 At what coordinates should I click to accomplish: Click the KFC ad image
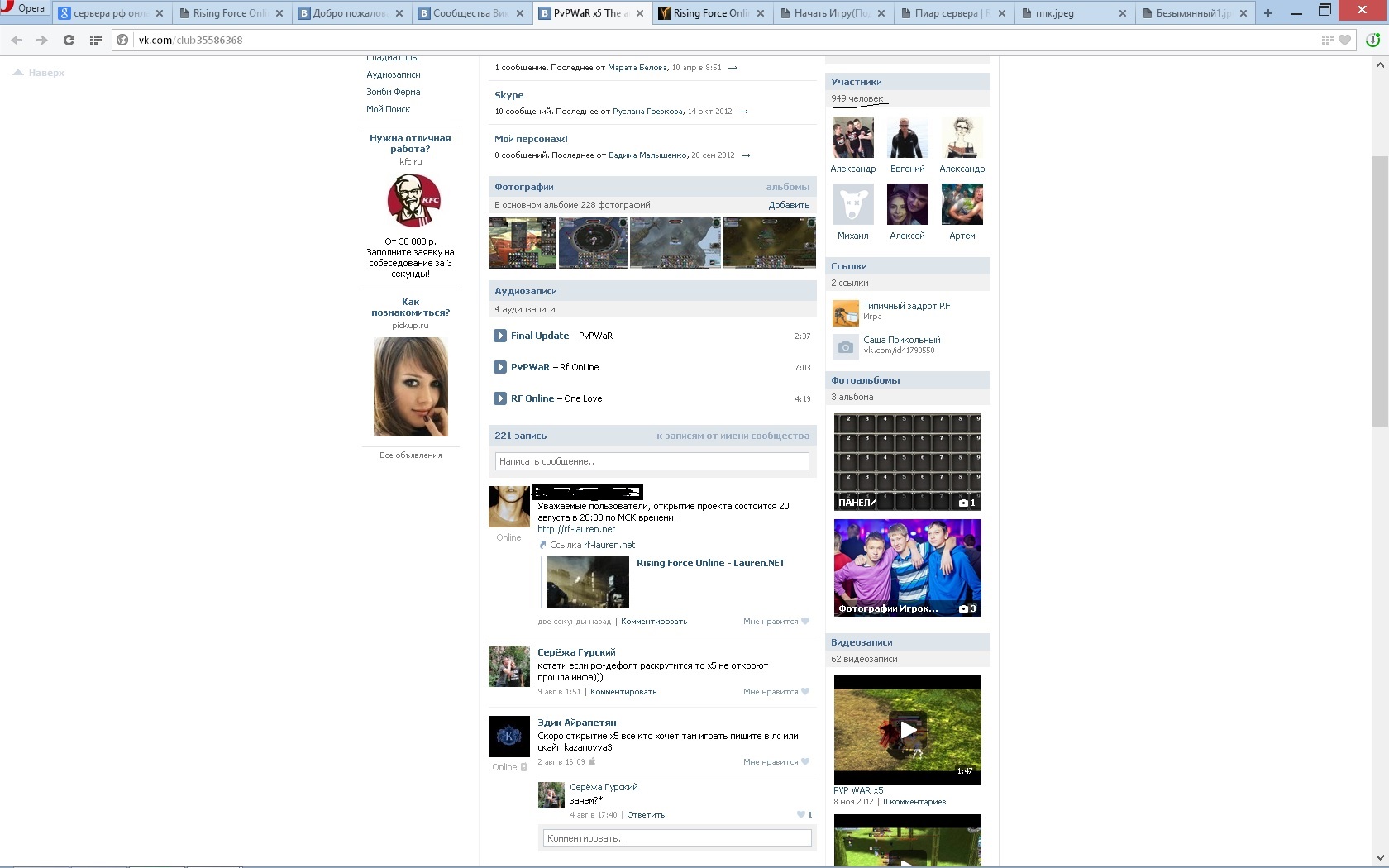pos(414,201)
